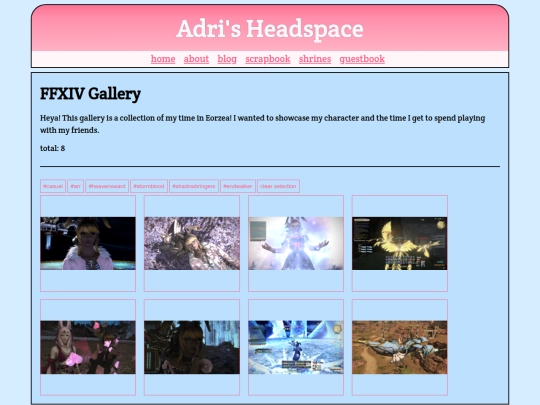Visit the scrapbook page
The height and width of the screenshot is (405, 540).
(x=268, y=59)
